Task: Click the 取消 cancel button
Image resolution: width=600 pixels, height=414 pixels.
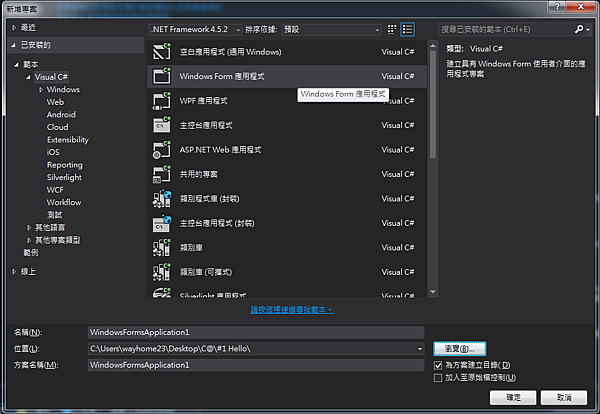Action: click(564, 398)
